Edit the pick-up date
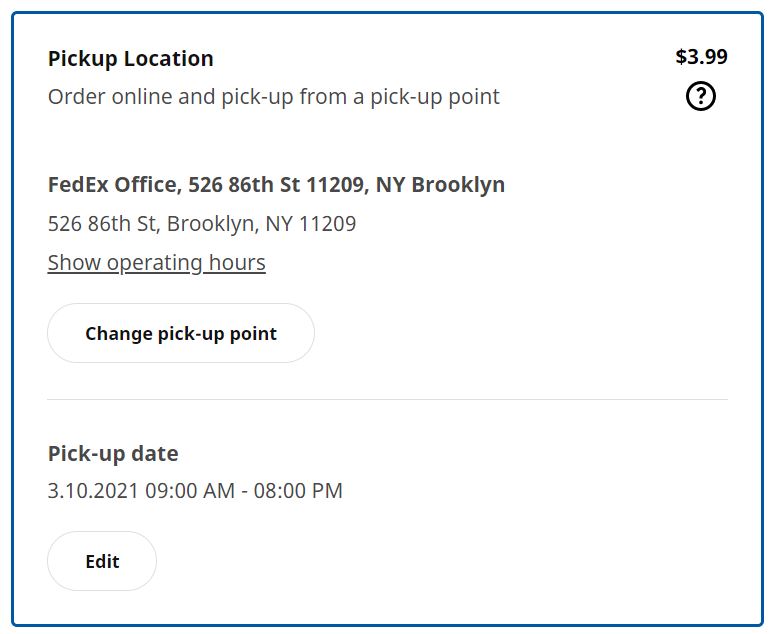 (x=102, y=561)
